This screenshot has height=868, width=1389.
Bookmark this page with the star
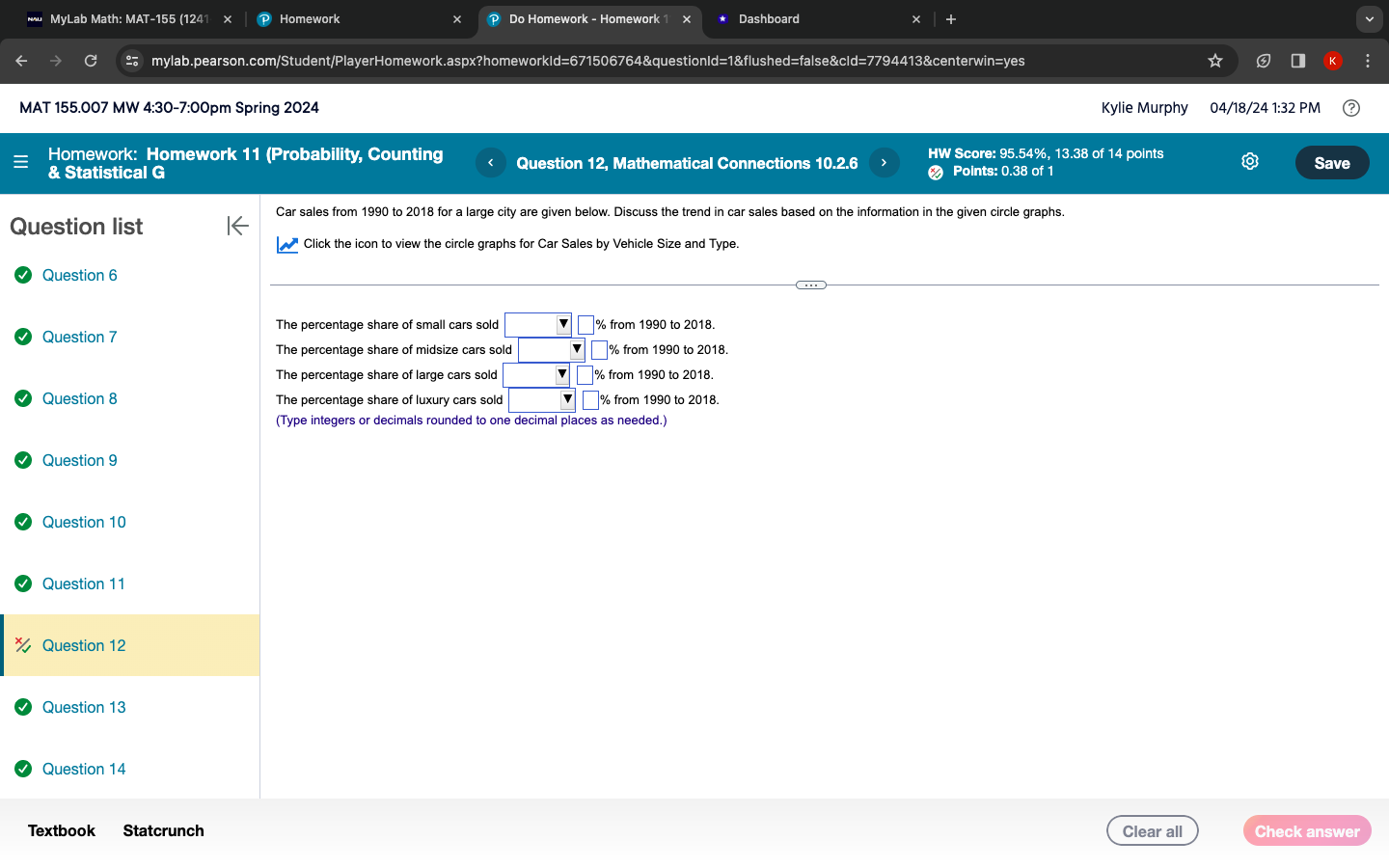[x=1214, y=60]
